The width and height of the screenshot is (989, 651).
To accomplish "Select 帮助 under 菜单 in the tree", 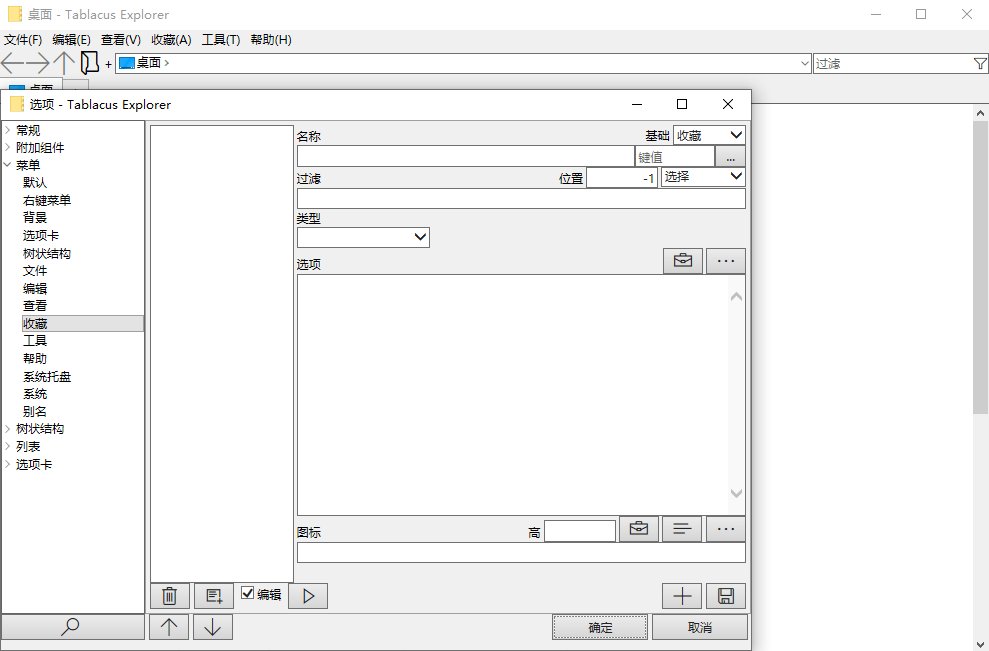I will [35, 358].
